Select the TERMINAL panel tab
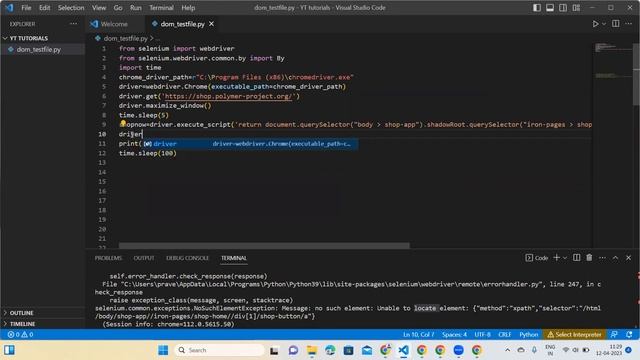 point(233,258)
